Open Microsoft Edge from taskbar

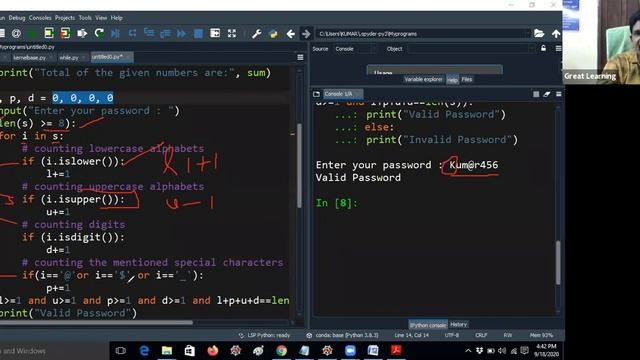[x=144, y=351]
